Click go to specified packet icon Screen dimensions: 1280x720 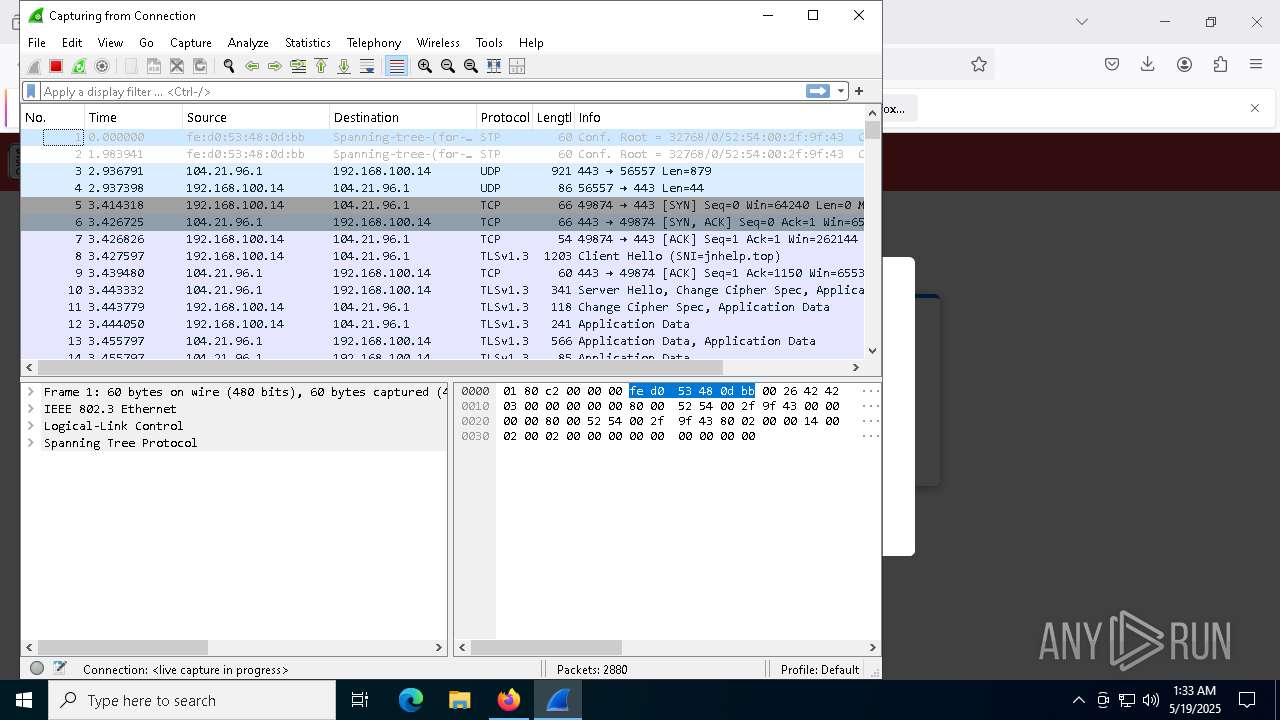(x=298, y=66)
